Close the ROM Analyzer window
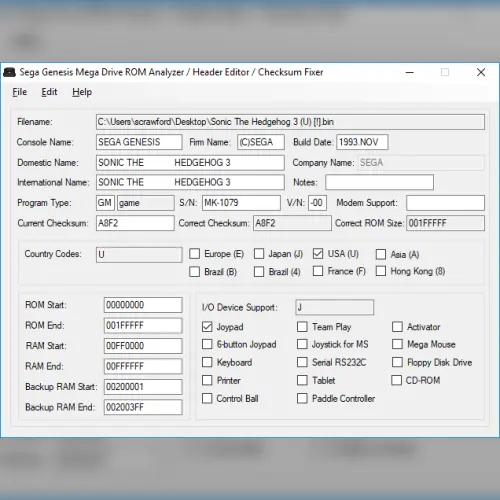 pyautogui.click(x=481, y=72)
